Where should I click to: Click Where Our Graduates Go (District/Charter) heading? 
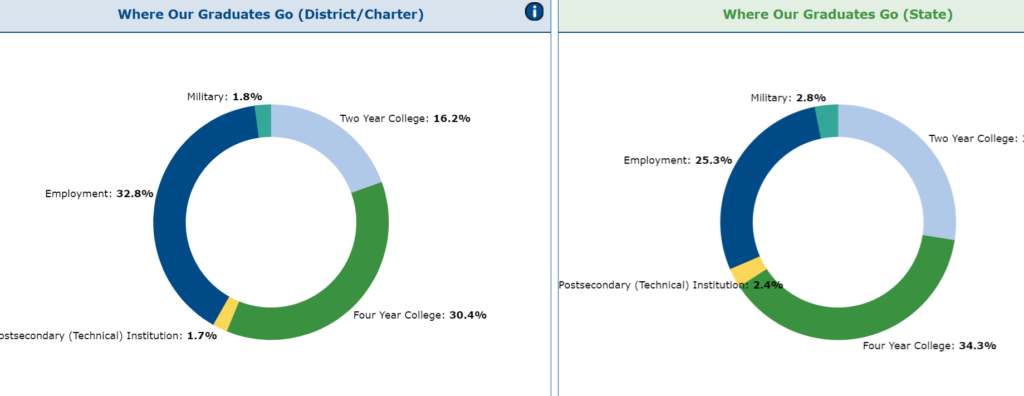(271, 14)
